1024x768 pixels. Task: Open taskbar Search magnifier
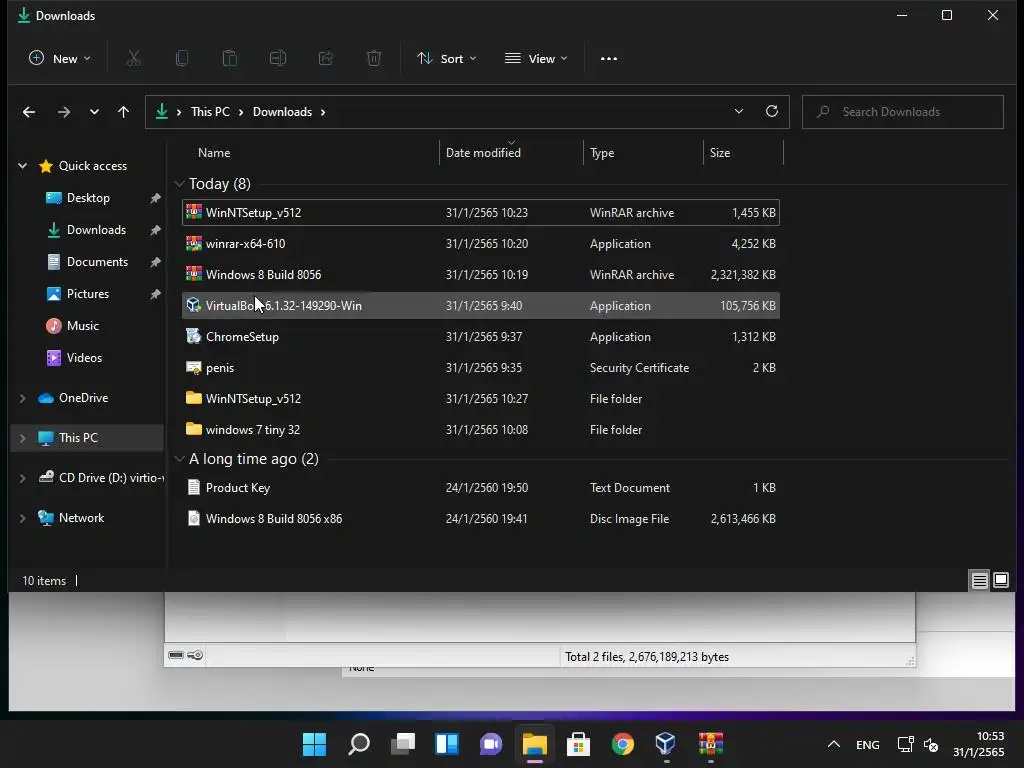[359, 744]
